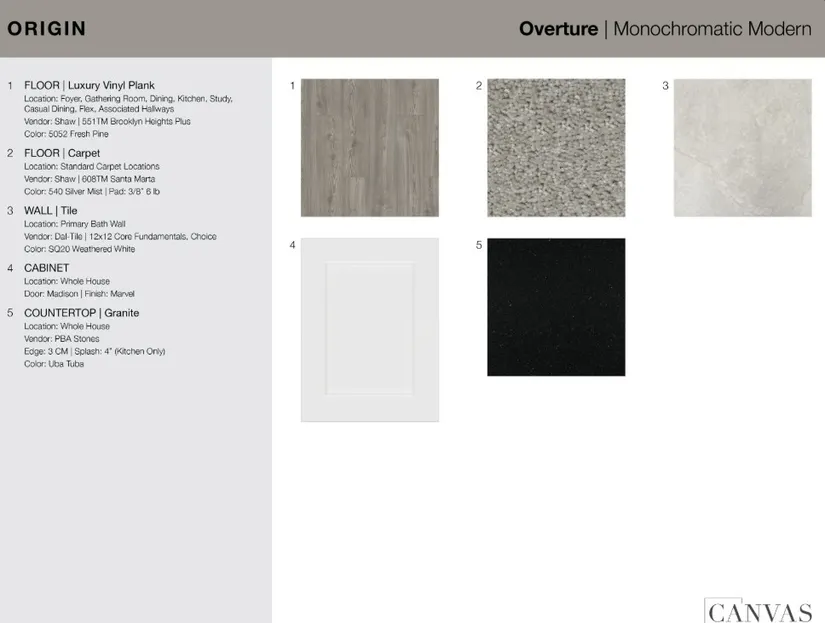825x623 pixels.
Task: Select the white Madison cabinet door sample
Action: click(369, 329)
